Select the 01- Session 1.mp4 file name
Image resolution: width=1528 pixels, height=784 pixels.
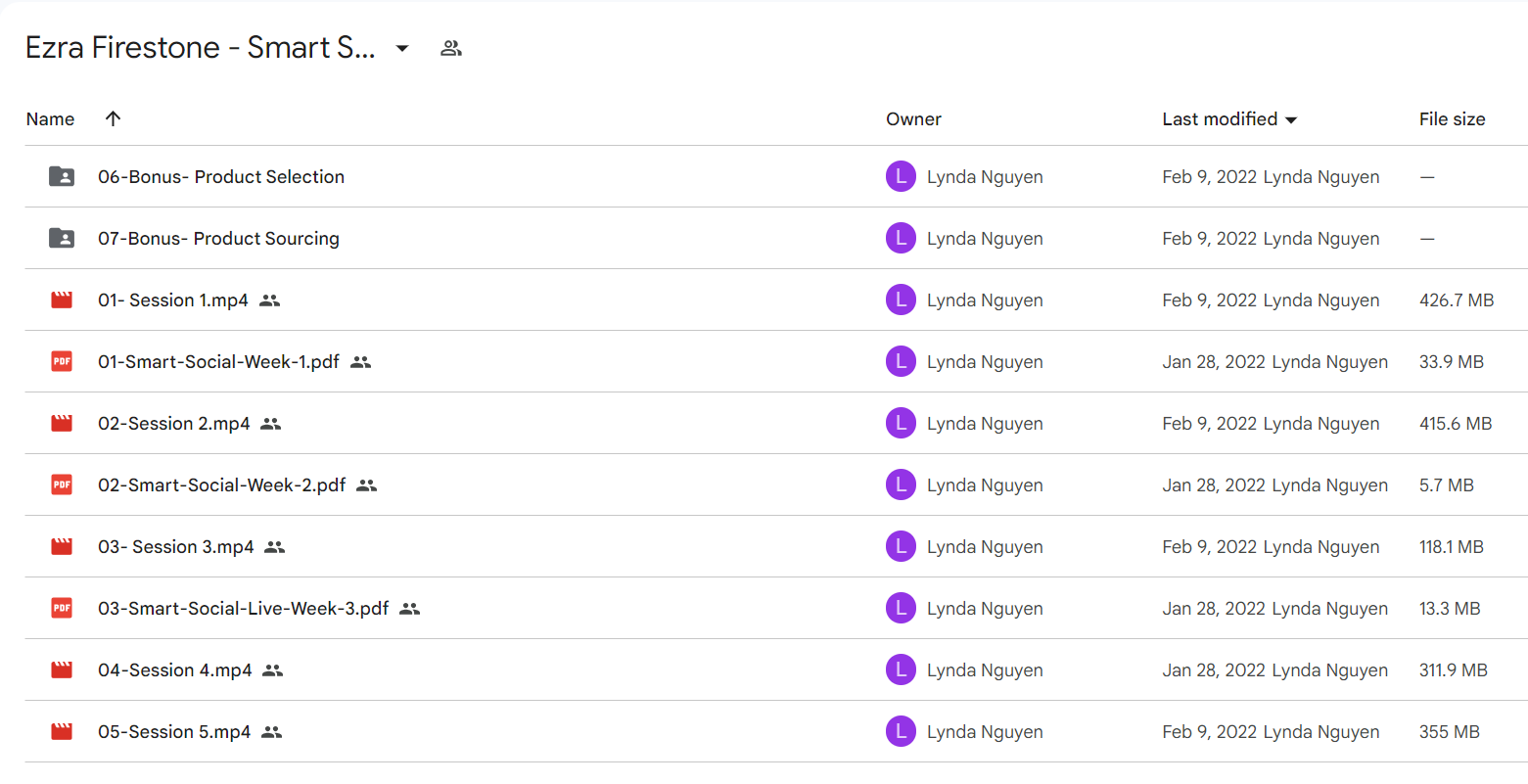point(173,300)
